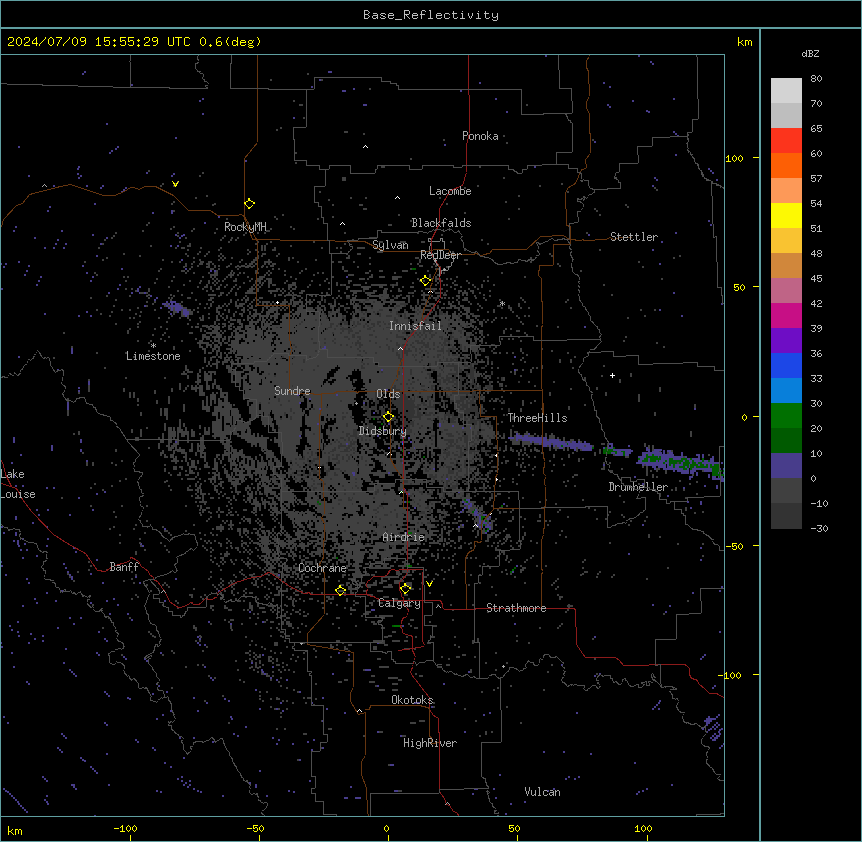This screenshot has width=862, height=842.
Task: Click the -50 tick on the horizontal km axis
Action: [x=255, y=828]
